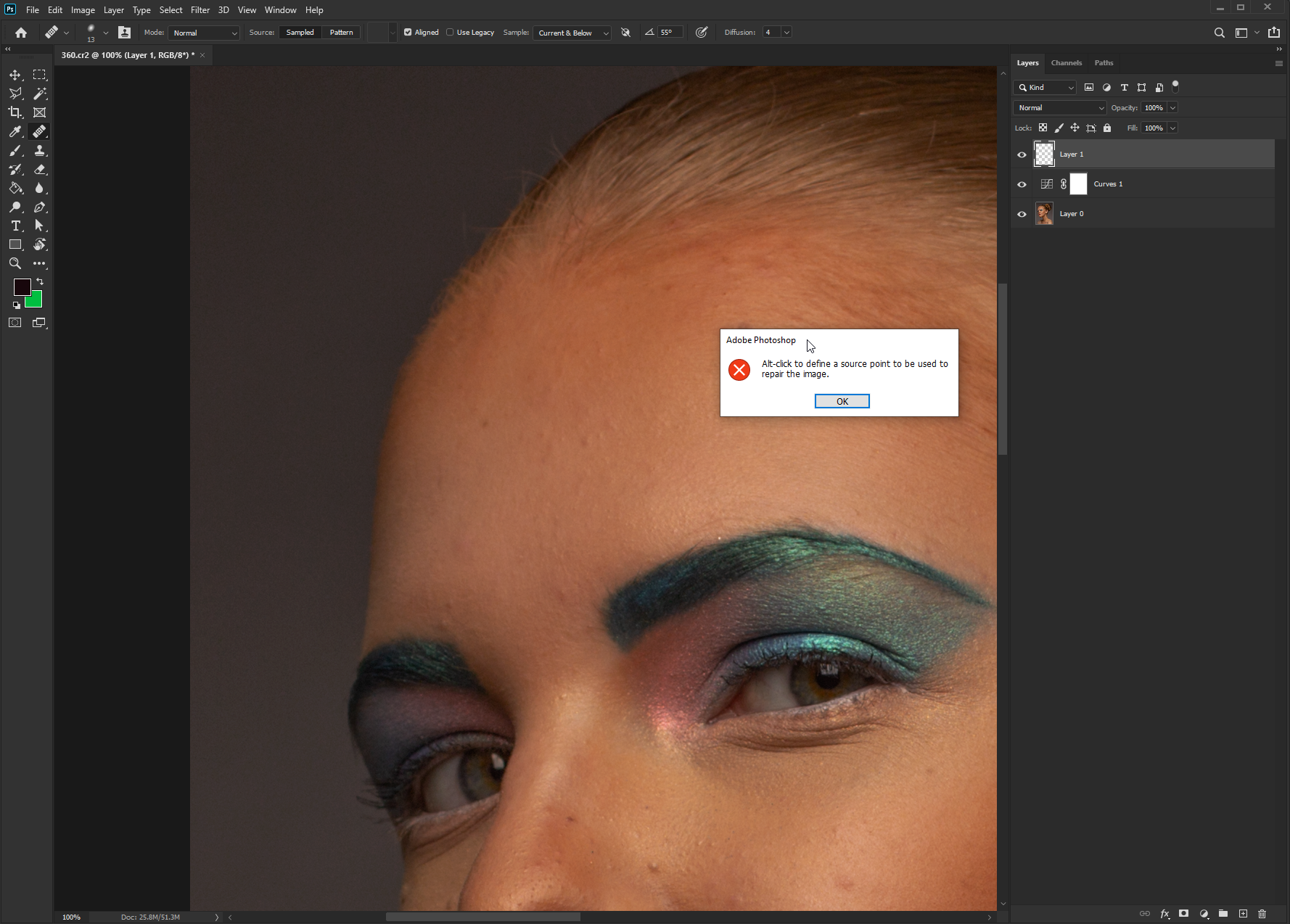This screenshot has height=924, width=1290.
Task: Click the Delete layer trash icon
Action: coord(1262,914)
